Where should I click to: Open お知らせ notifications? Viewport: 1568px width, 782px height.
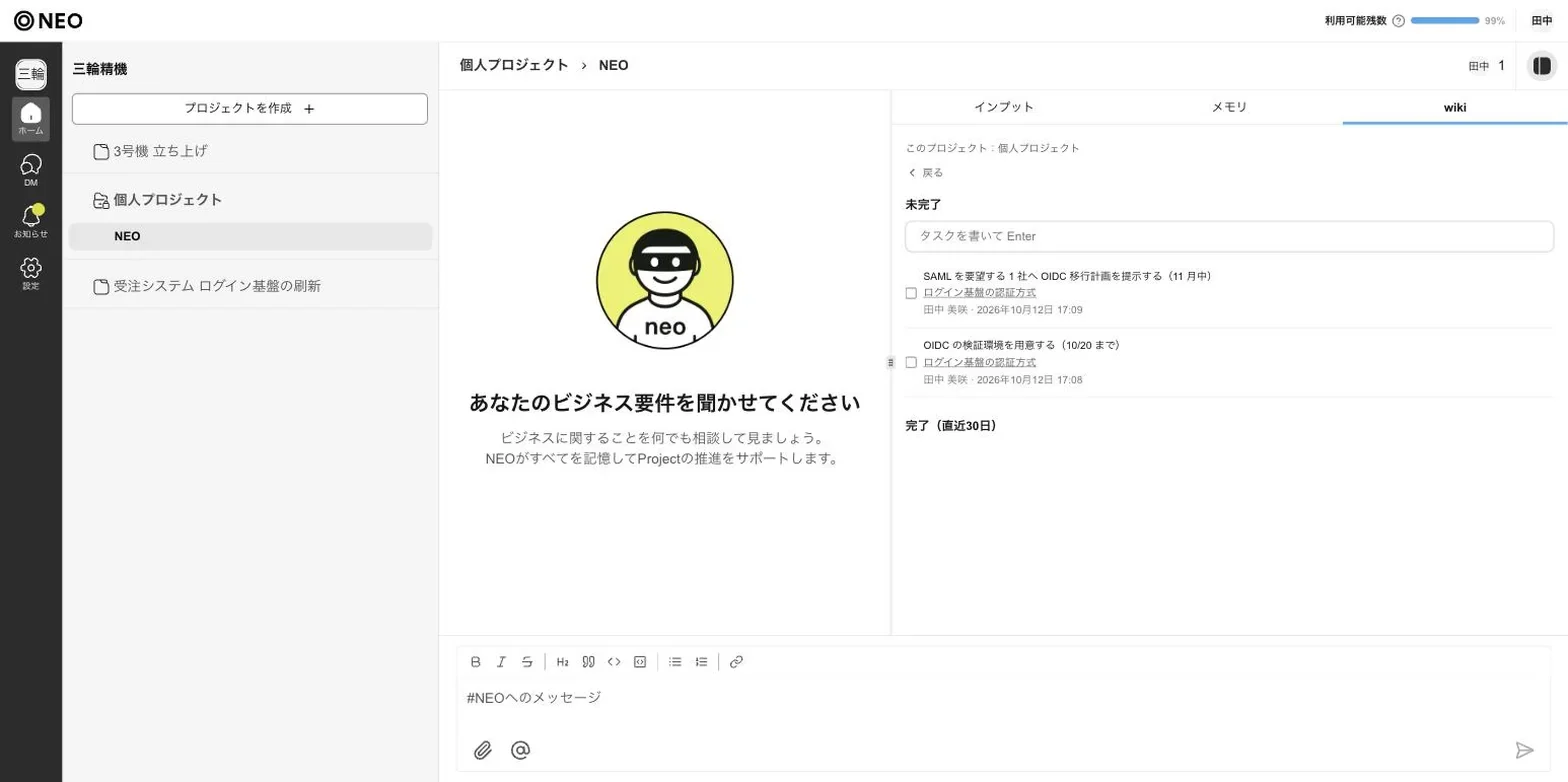31,222
